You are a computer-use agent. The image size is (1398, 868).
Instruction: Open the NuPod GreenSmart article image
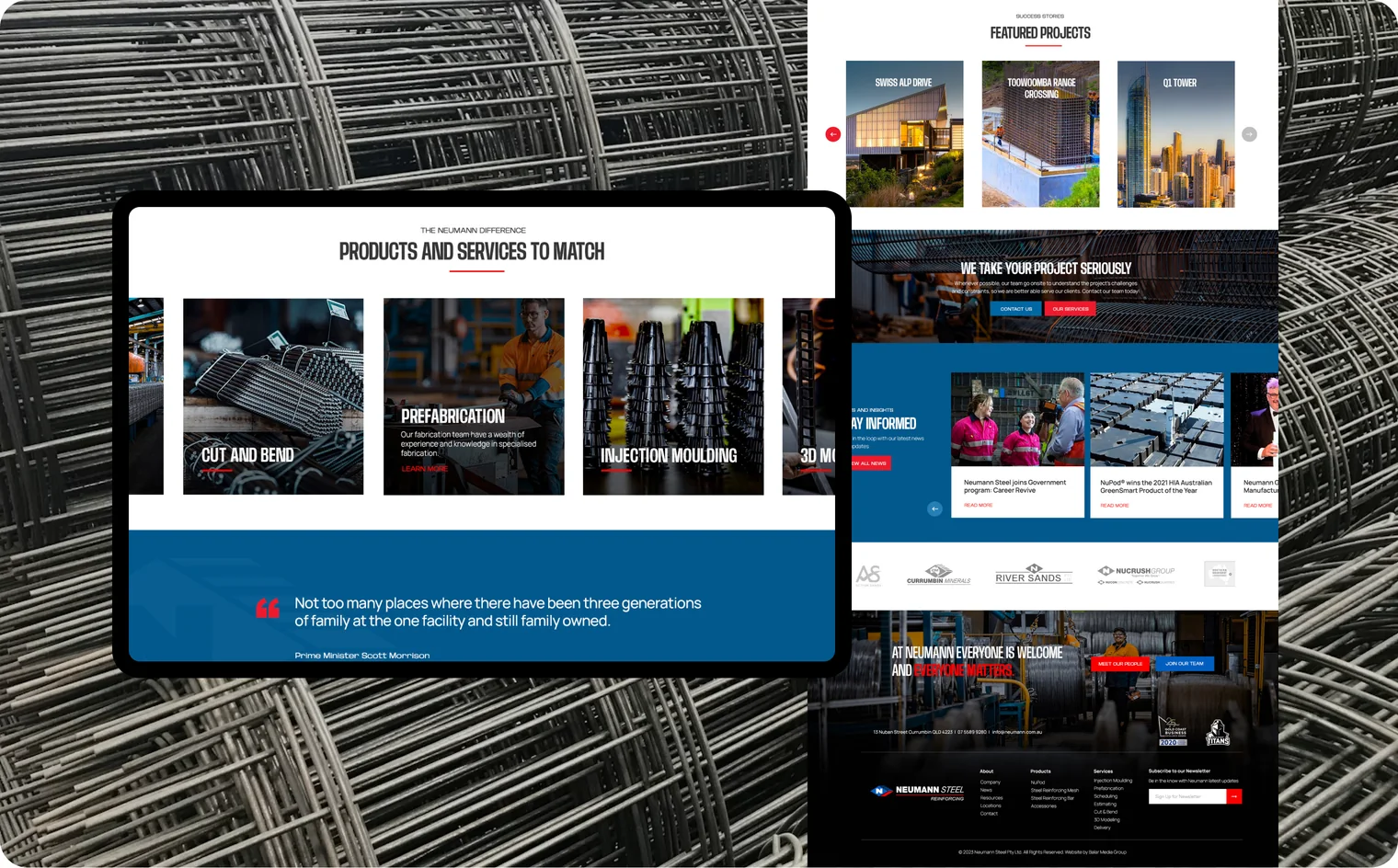tap(1157, 419)
